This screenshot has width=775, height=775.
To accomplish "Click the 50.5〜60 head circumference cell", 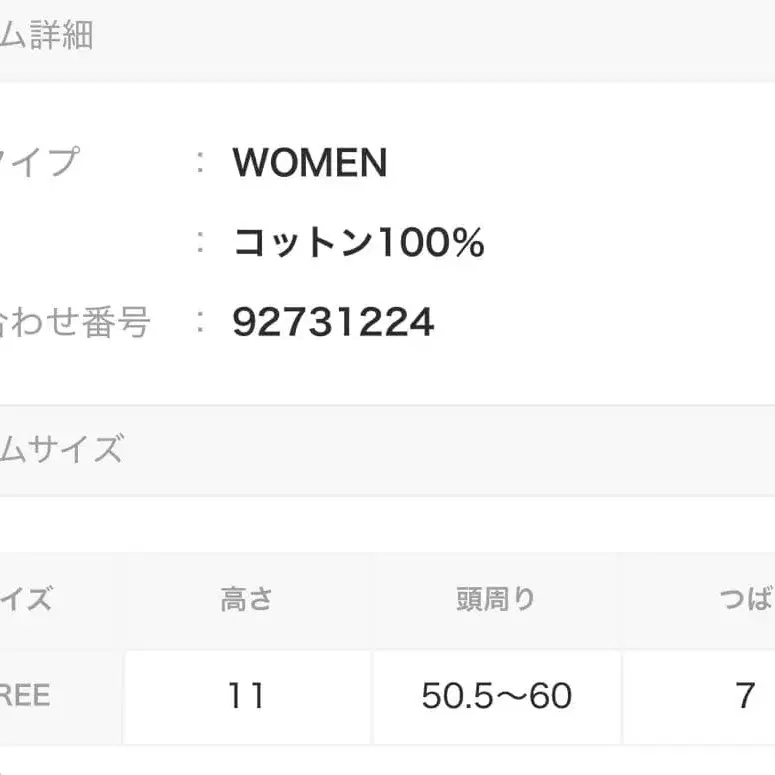I will 496,696.
